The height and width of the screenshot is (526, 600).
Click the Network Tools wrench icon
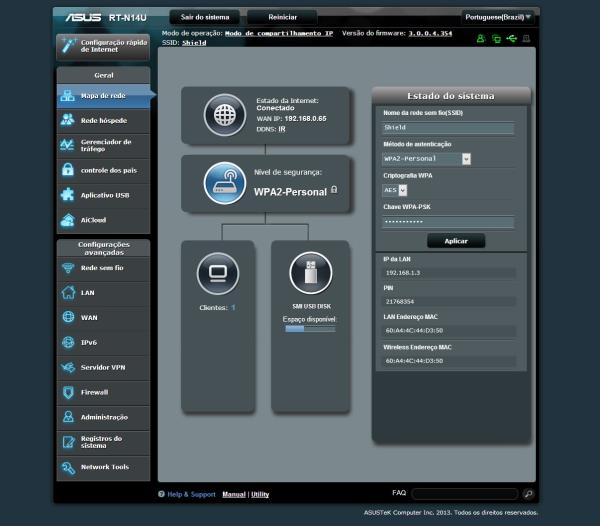68,467
